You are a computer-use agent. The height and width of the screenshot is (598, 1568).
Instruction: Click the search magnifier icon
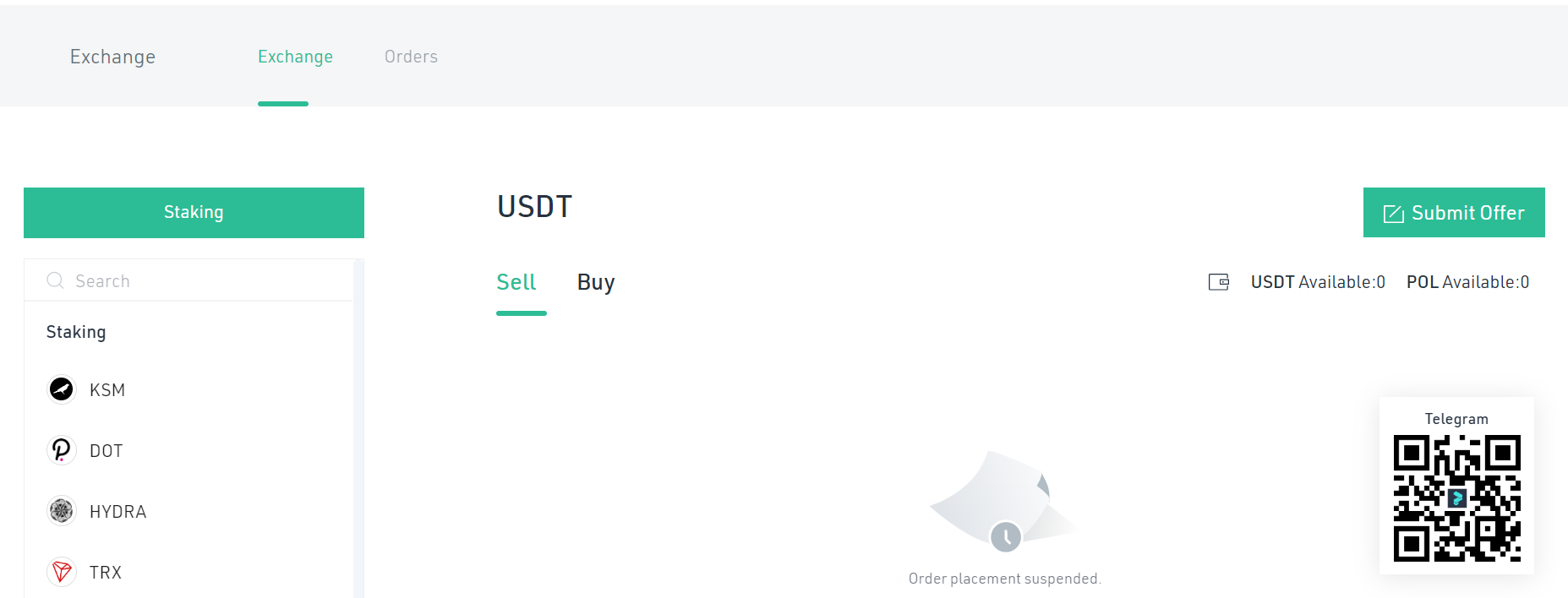click(55, 280)
